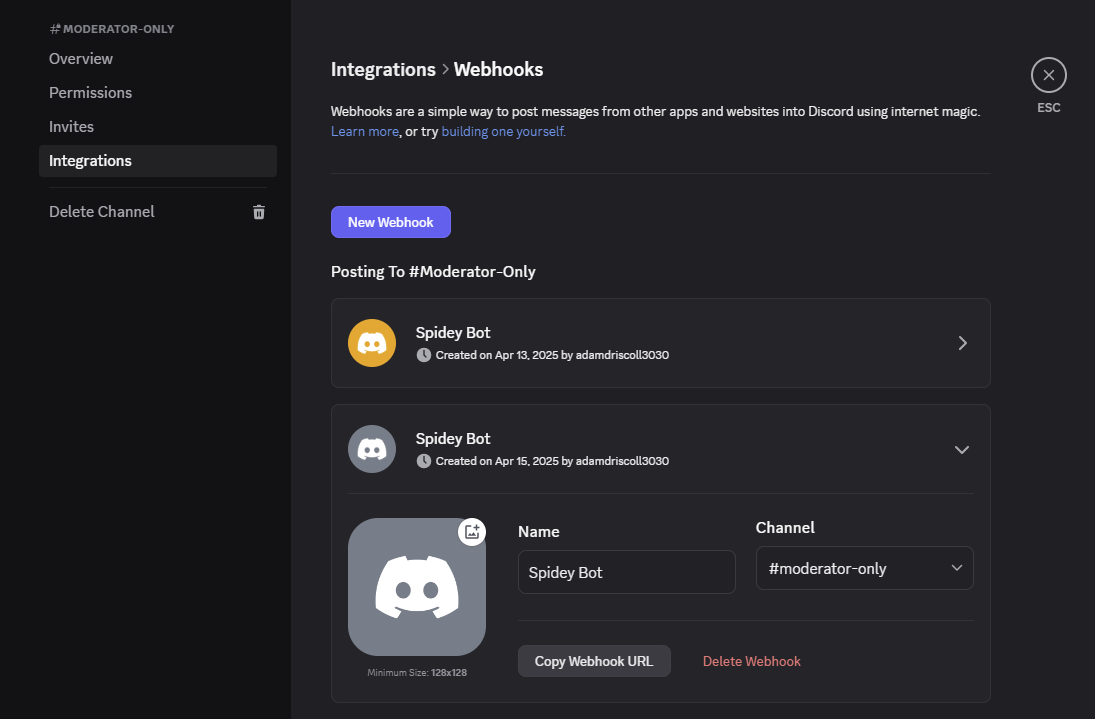The height and width of the screenshot is (719, 1095).
Task: Click the Copy Webhook URL button
Action: (x=594, y=661)
